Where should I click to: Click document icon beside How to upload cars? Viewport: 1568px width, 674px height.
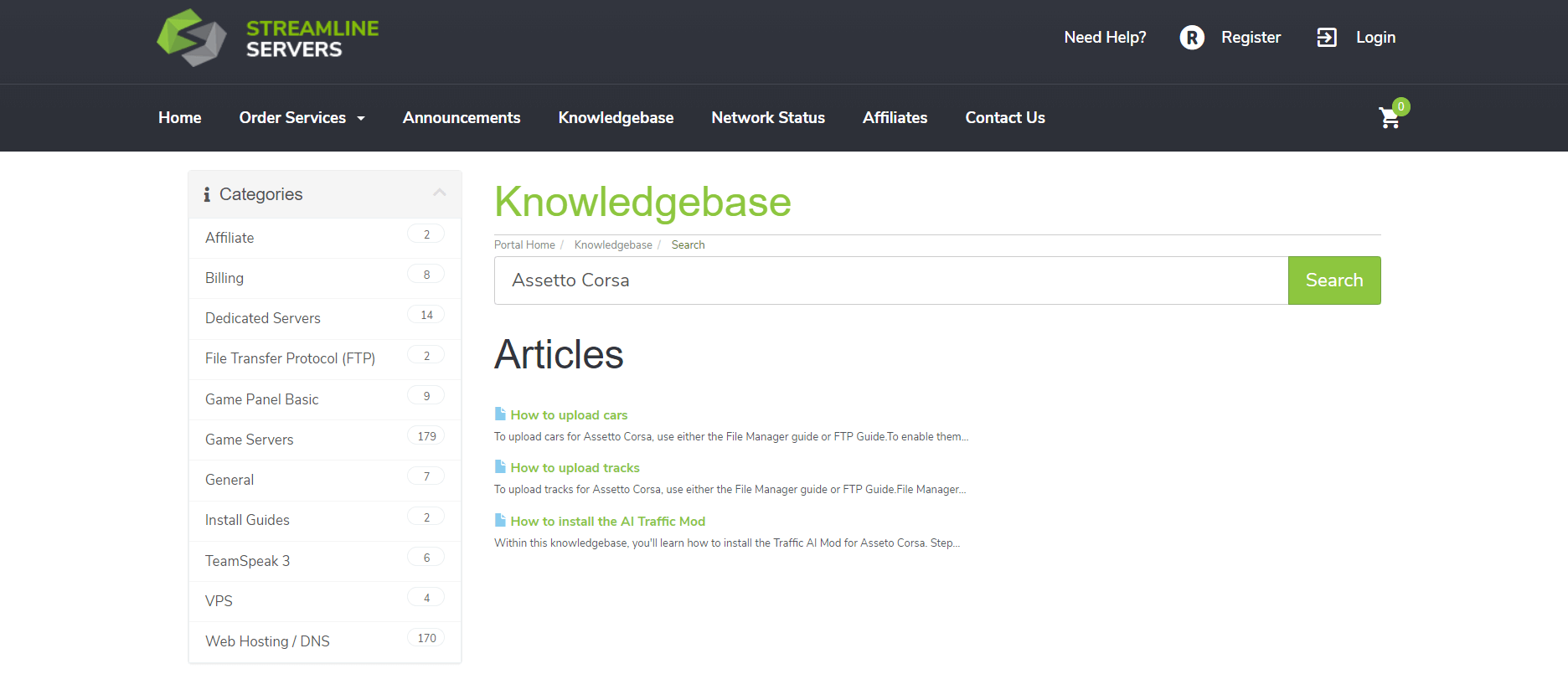500,414
